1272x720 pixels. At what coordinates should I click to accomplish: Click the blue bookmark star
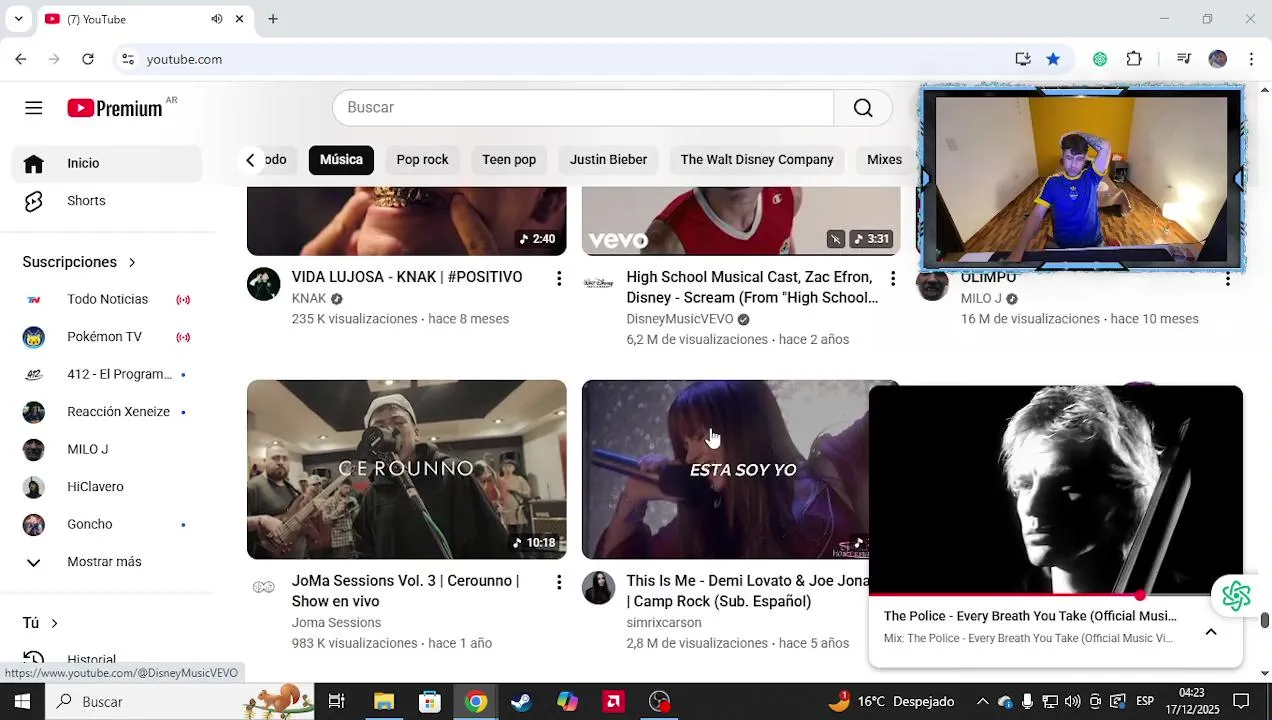1053,59
